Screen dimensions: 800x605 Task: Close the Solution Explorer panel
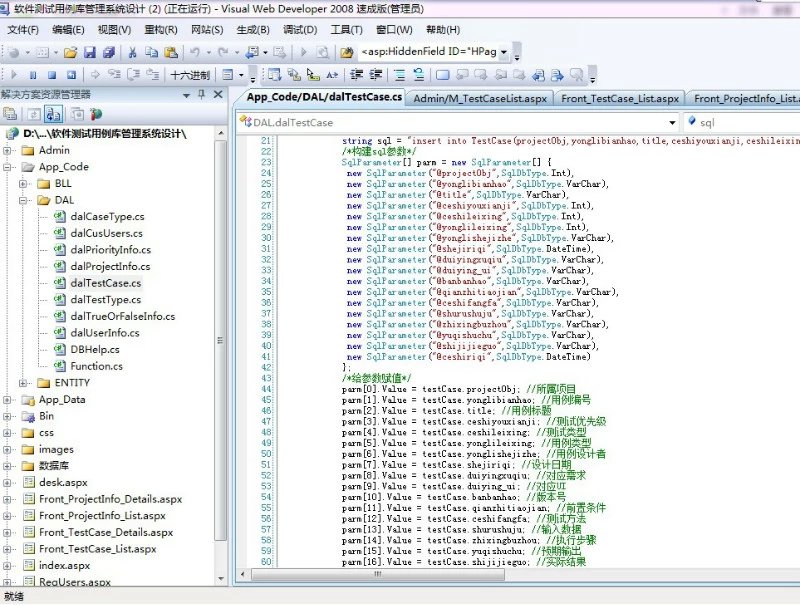point(218,94)
